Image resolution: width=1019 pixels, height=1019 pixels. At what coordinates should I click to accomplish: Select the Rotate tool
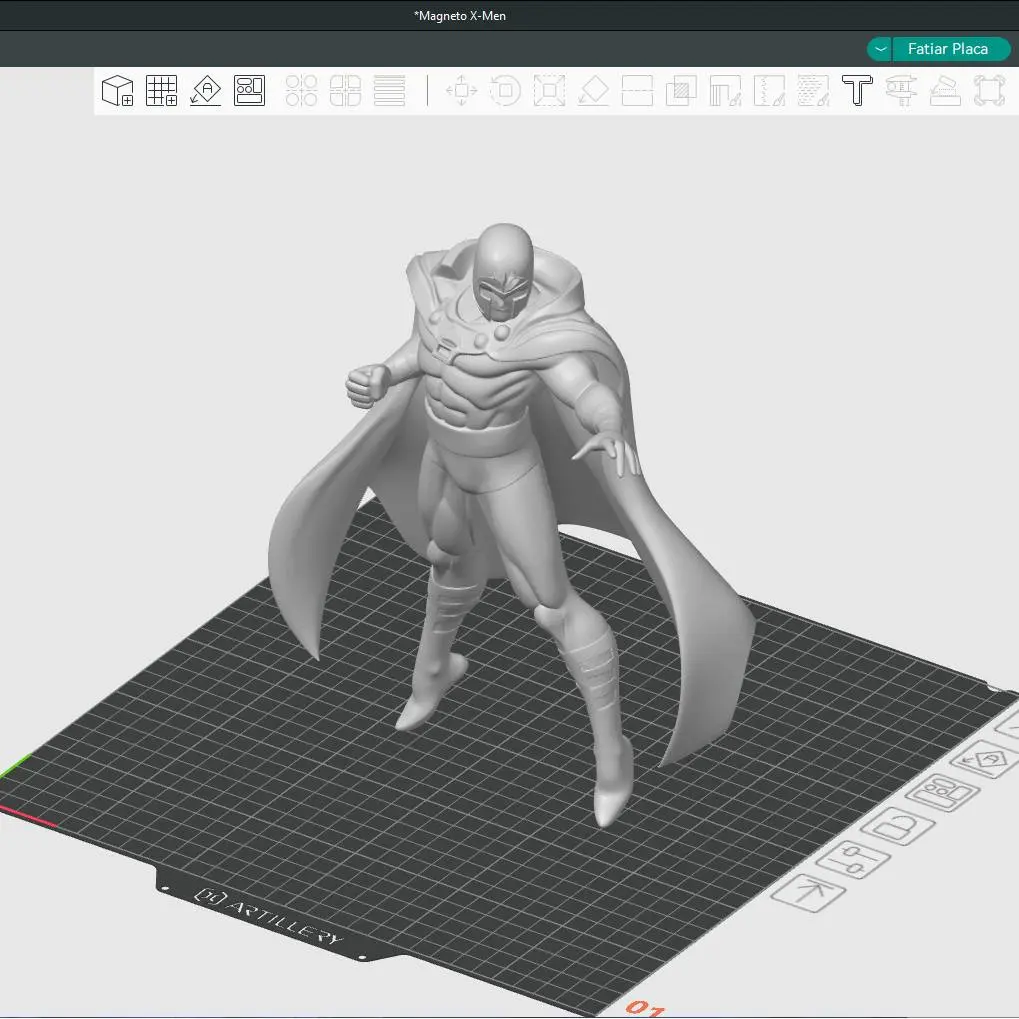[x=506, y=90]
